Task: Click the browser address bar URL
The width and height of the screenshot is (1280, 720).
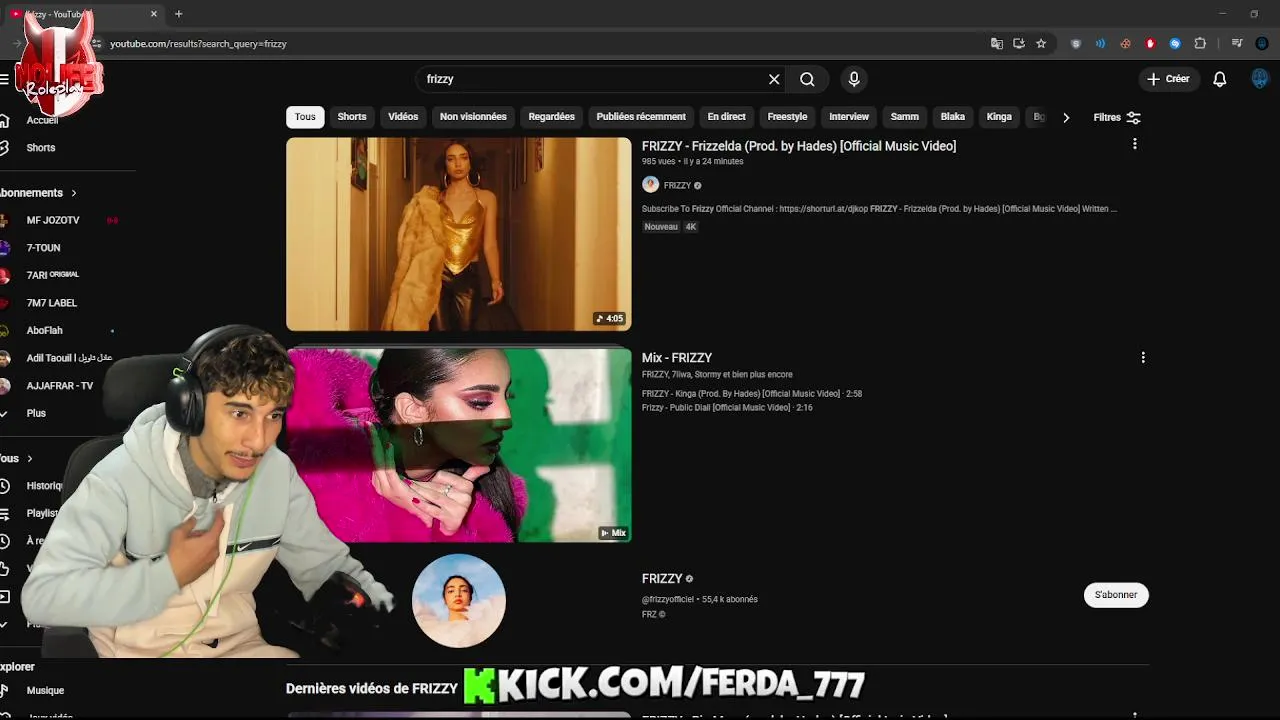Action: (198, 44)
